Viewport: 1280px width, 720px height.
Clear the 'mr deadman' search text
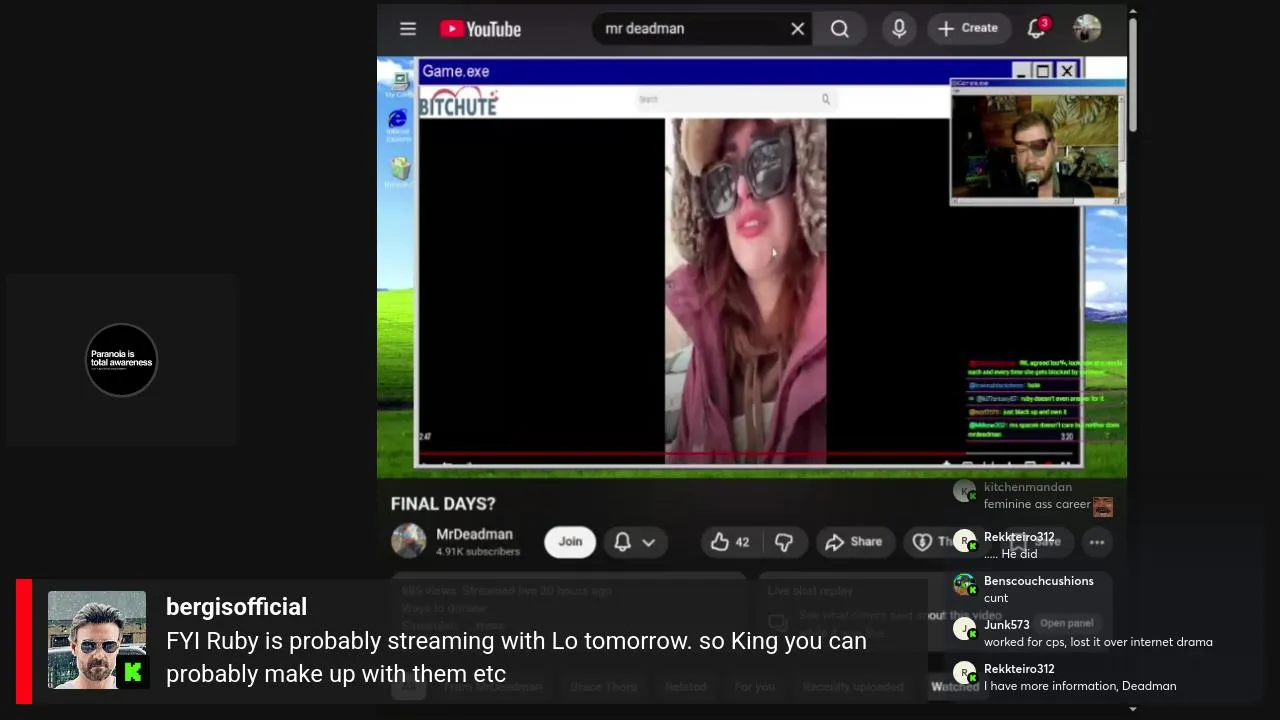797,29
